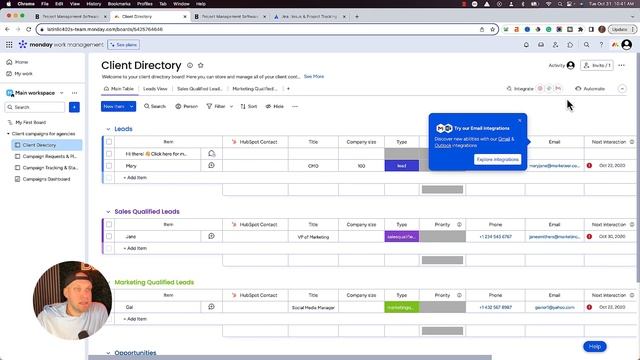Click the invite members icon in top bar
This screenshot has height=360, width=640.
(556, 44)
